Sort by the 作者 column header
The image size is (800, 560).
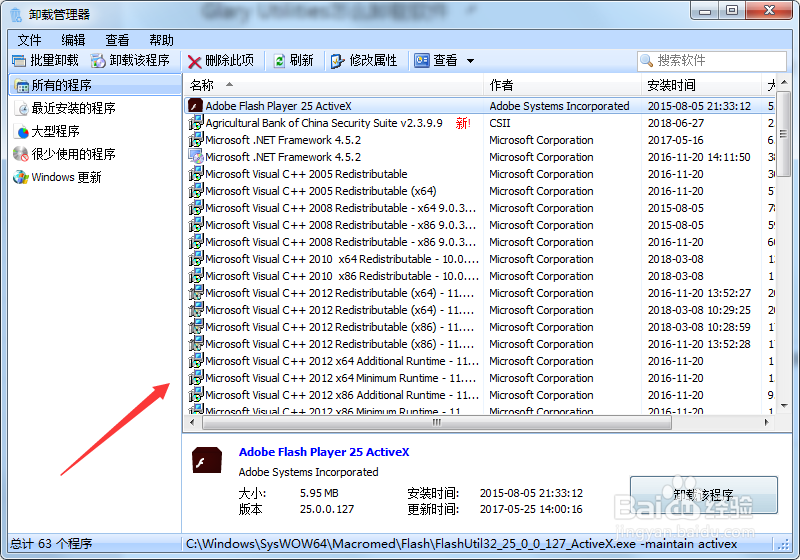(x=562, y=85)
